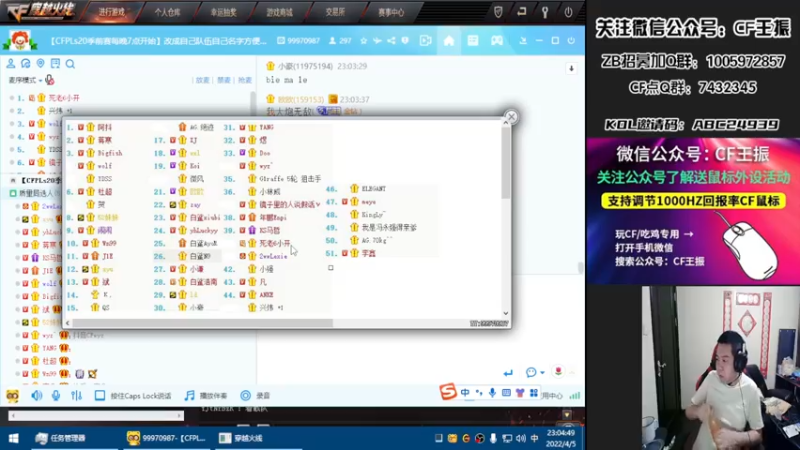Viewport: 800px width, 450px height.
Task: Send a flower with the rose icon
Action: point(558,371)
